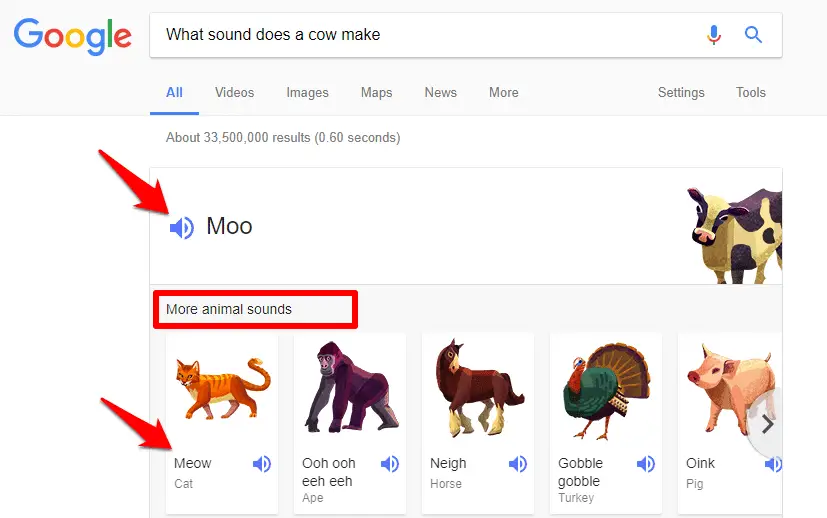Go to the Maps tab
Image resolution: width=827 pixels, height=518 pixels.
(377, 93)
